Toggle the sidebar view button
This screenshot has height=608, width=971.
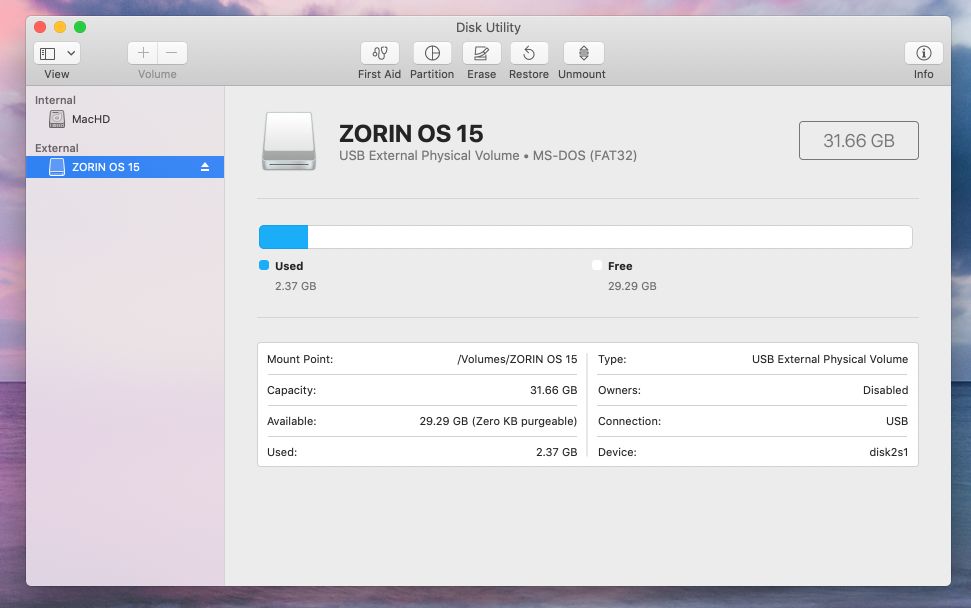(48, 53)
